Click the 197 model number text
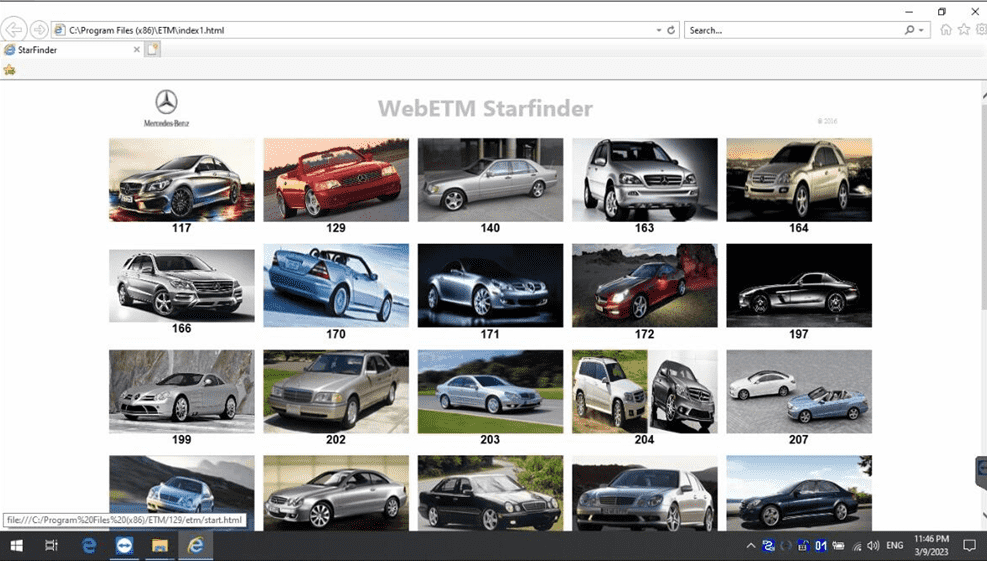The image size is (987, 561). [798, 334]
